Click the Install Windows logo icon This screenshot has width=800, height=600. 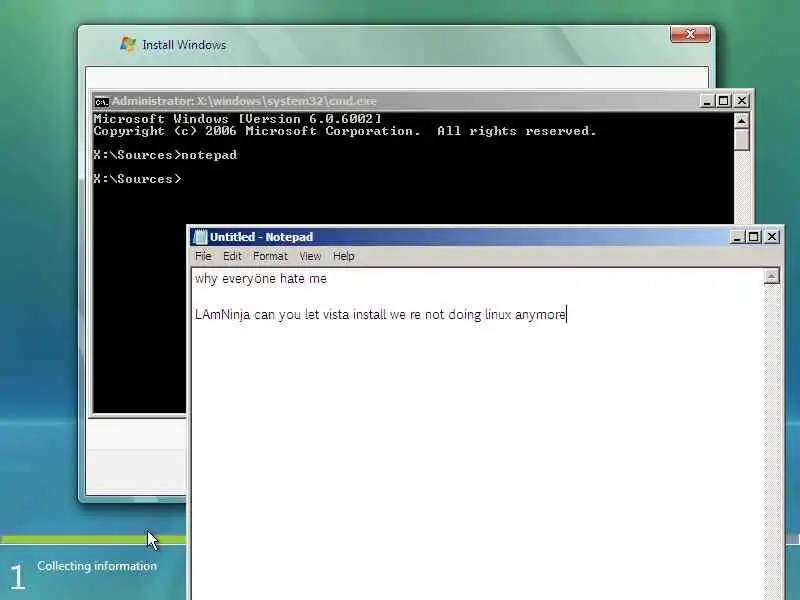[128, 44]
